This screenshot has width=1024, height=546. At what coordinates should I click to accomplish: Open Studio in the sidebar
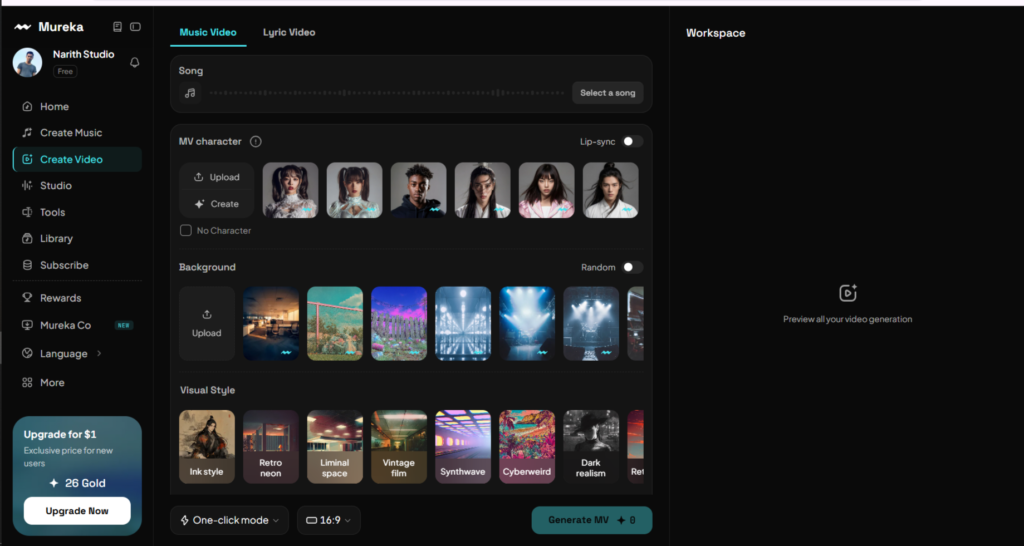(77, 185)
